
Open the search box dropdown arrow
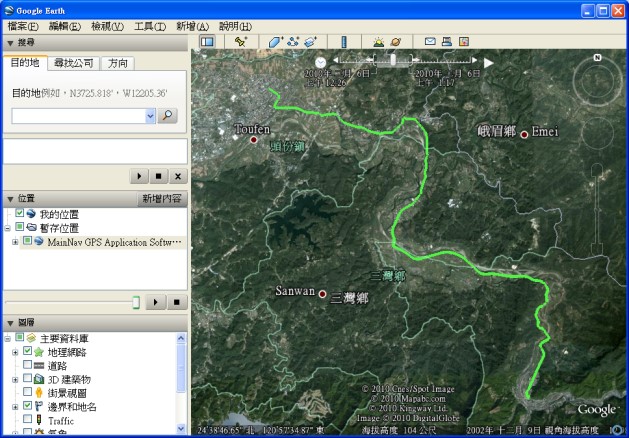click(150, 116)
